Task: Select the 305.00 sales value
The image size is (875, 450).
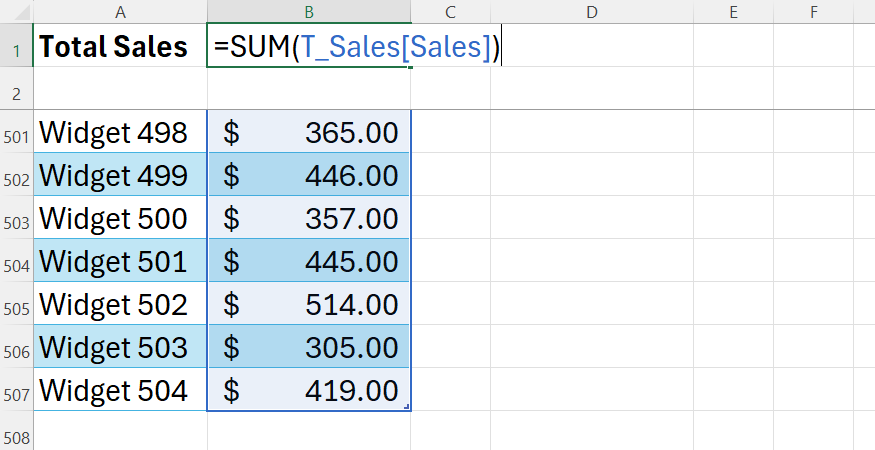Action: [309, 347]
